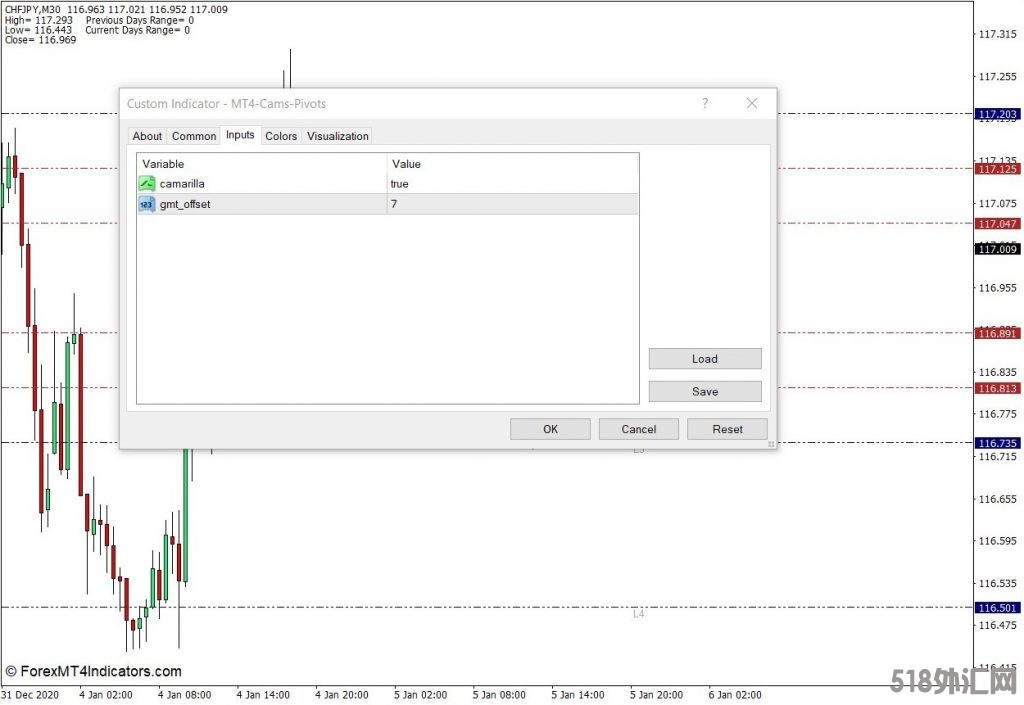Click the Reset button
The image size is (1024, 705).
coord(727,429)
